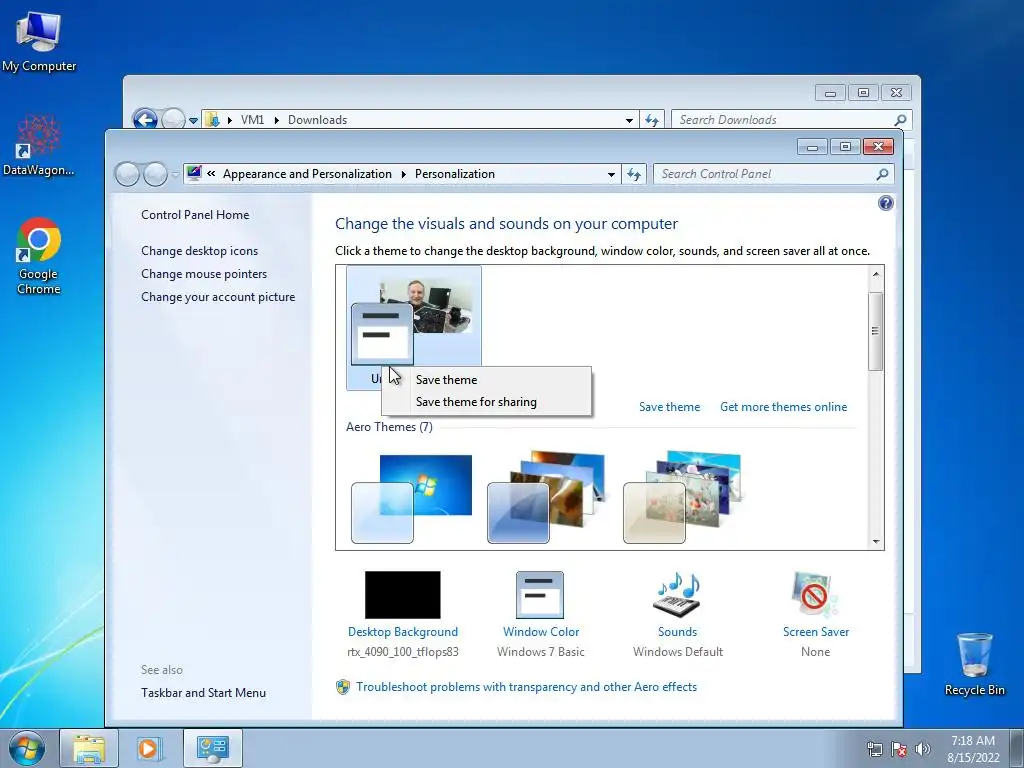Open the volume control in system tray
Viewport: 1024px width, 768px height.
pos(922,749)
